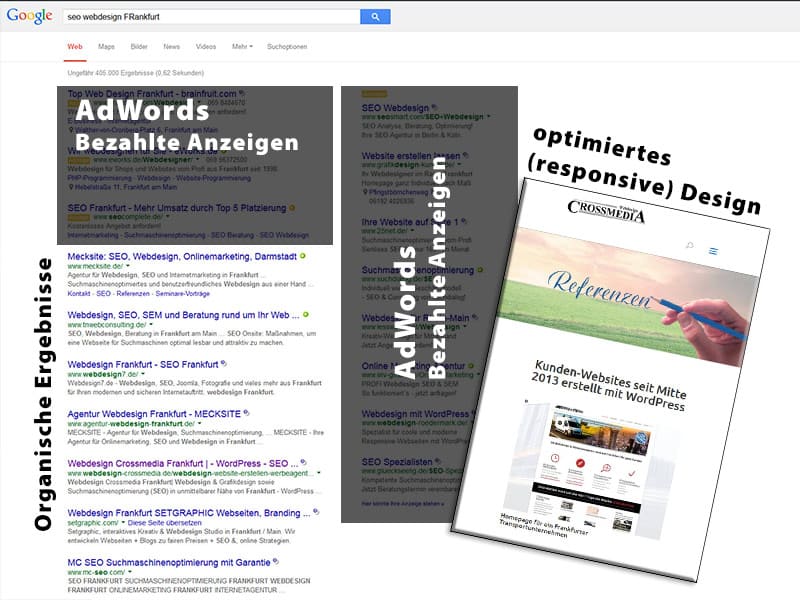Screen dimensions: 800x600
Task: Open sidebar ad 'Website erstellen lassen'
Action: (x=411, y=156)
